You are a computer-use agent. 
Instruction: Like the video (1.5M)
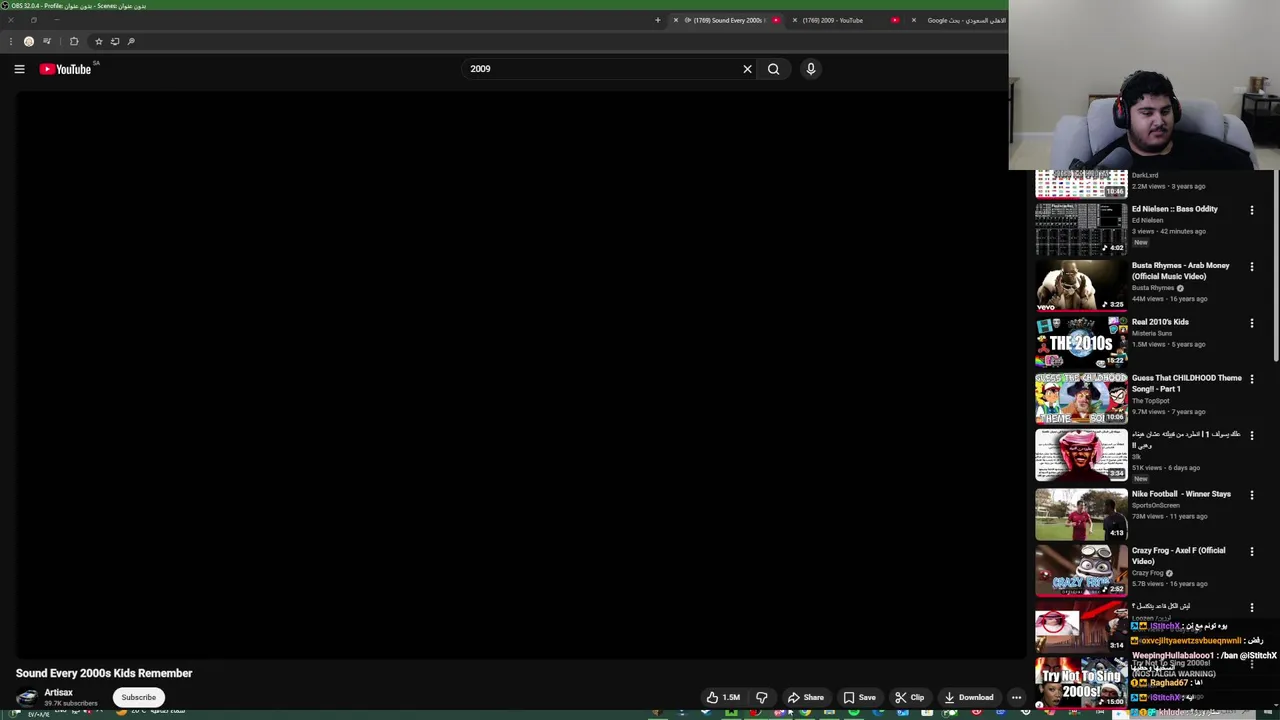click(x=723, y=697)
